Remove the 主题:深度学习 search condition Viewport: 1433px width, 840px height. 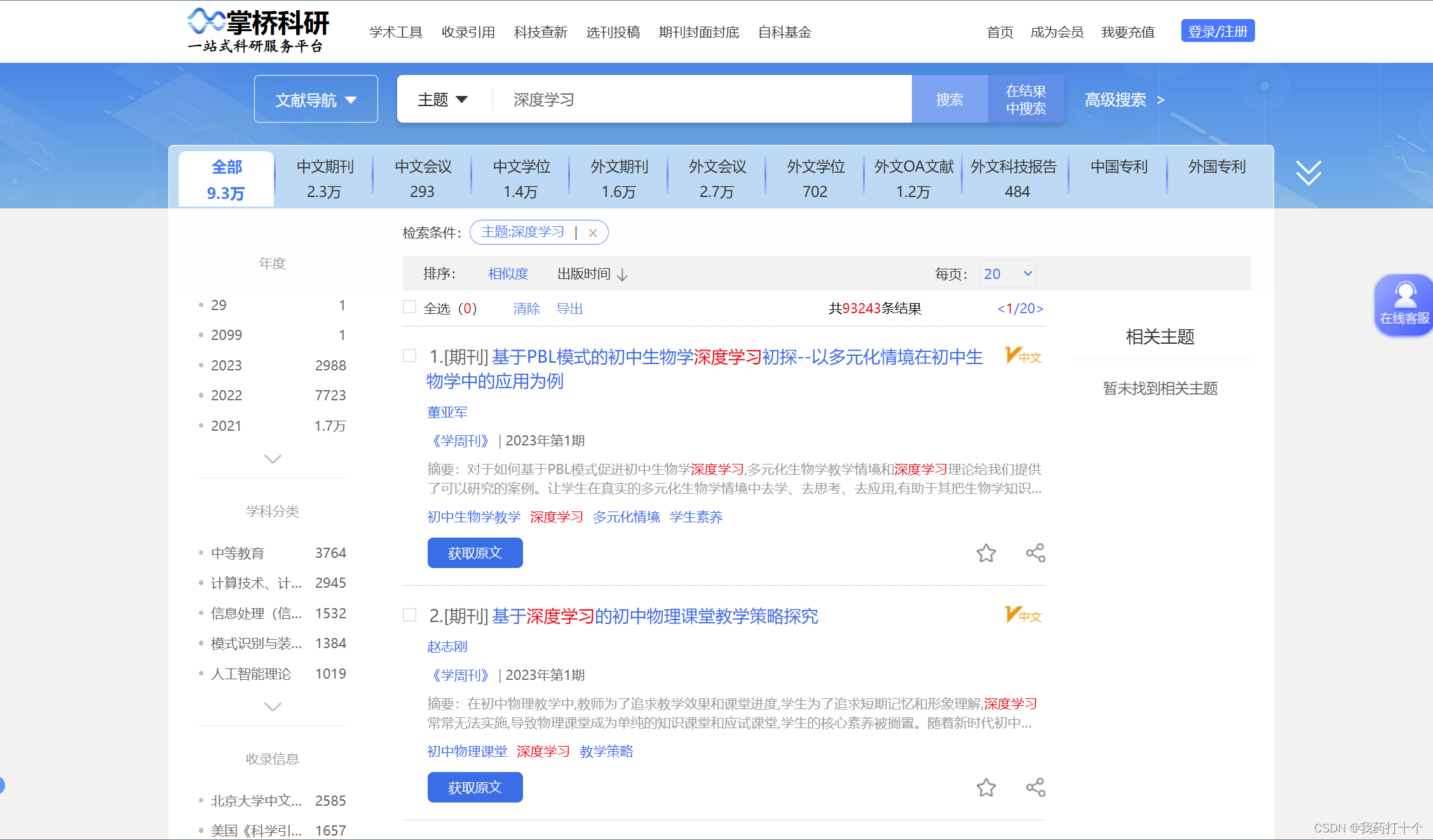[x=592, y=233]
